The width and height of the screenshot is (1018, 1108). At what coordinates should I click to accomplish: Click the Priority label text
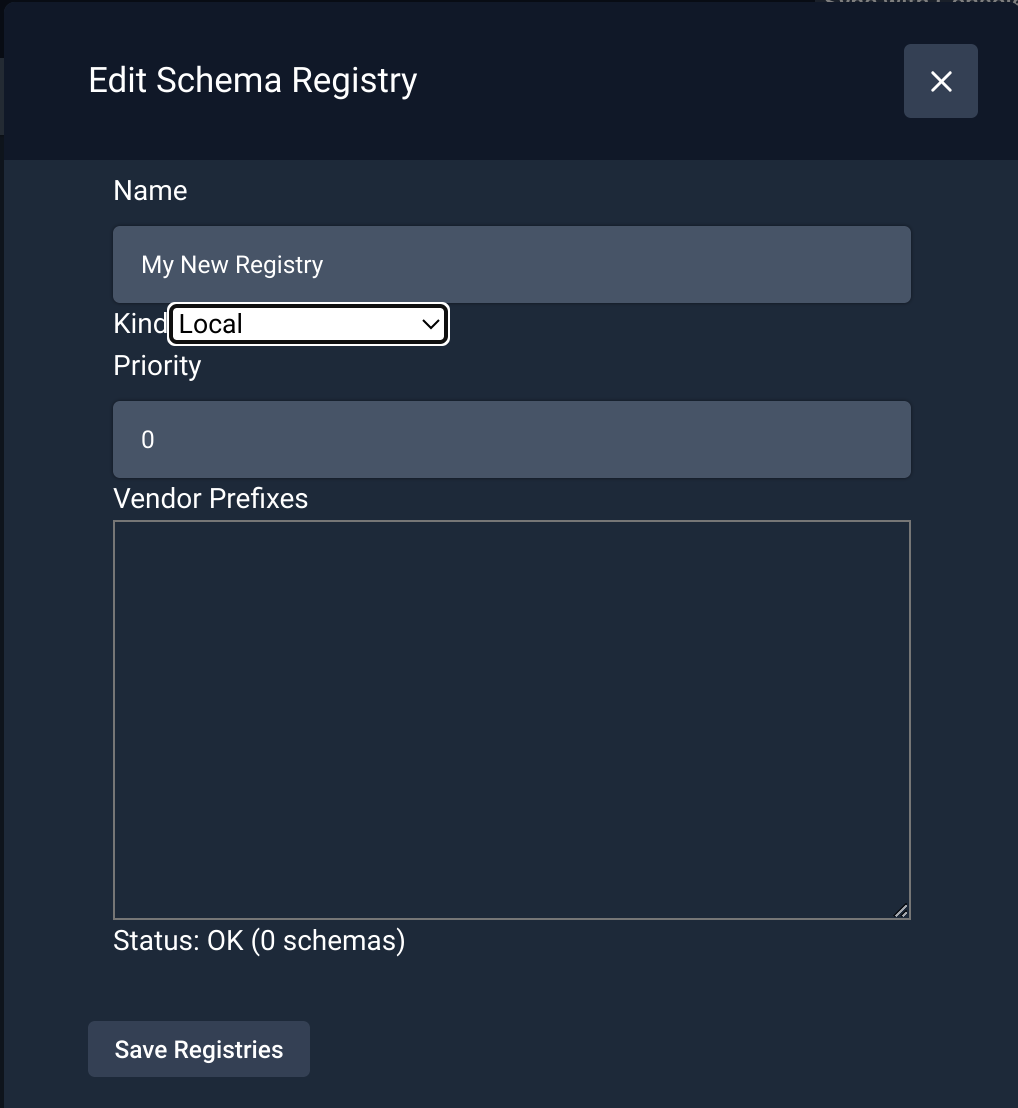click(157, 366)
